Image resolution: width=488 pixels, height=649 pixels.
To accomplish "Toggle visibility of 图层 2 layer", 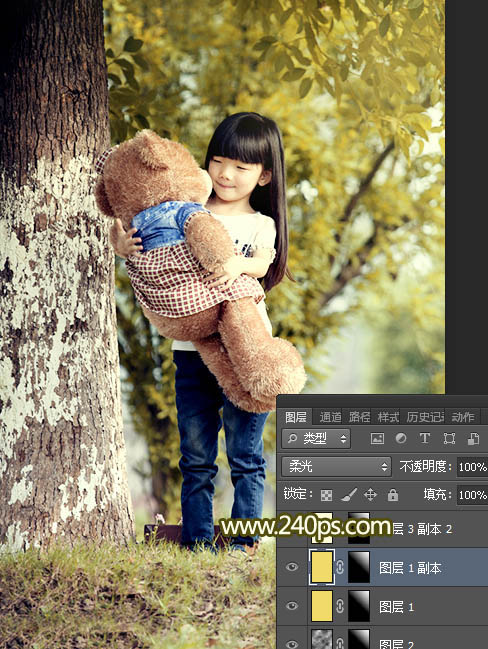I will pos(292,644).
